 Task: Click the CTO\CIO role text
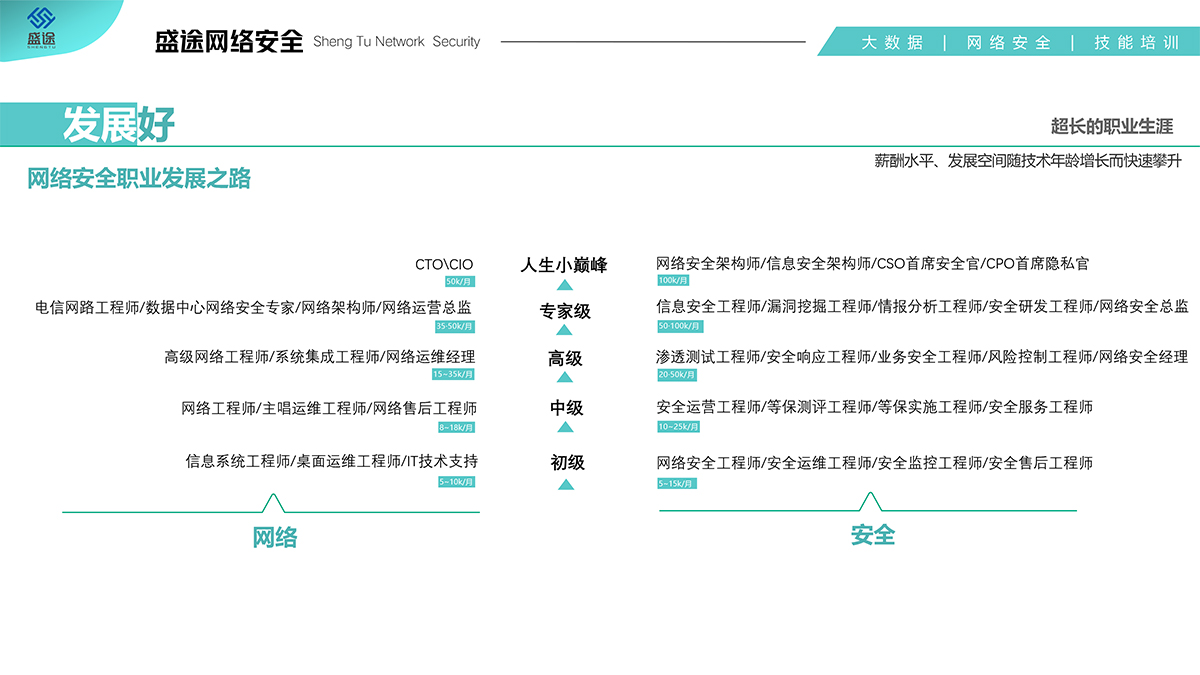(x=444, y=265)
